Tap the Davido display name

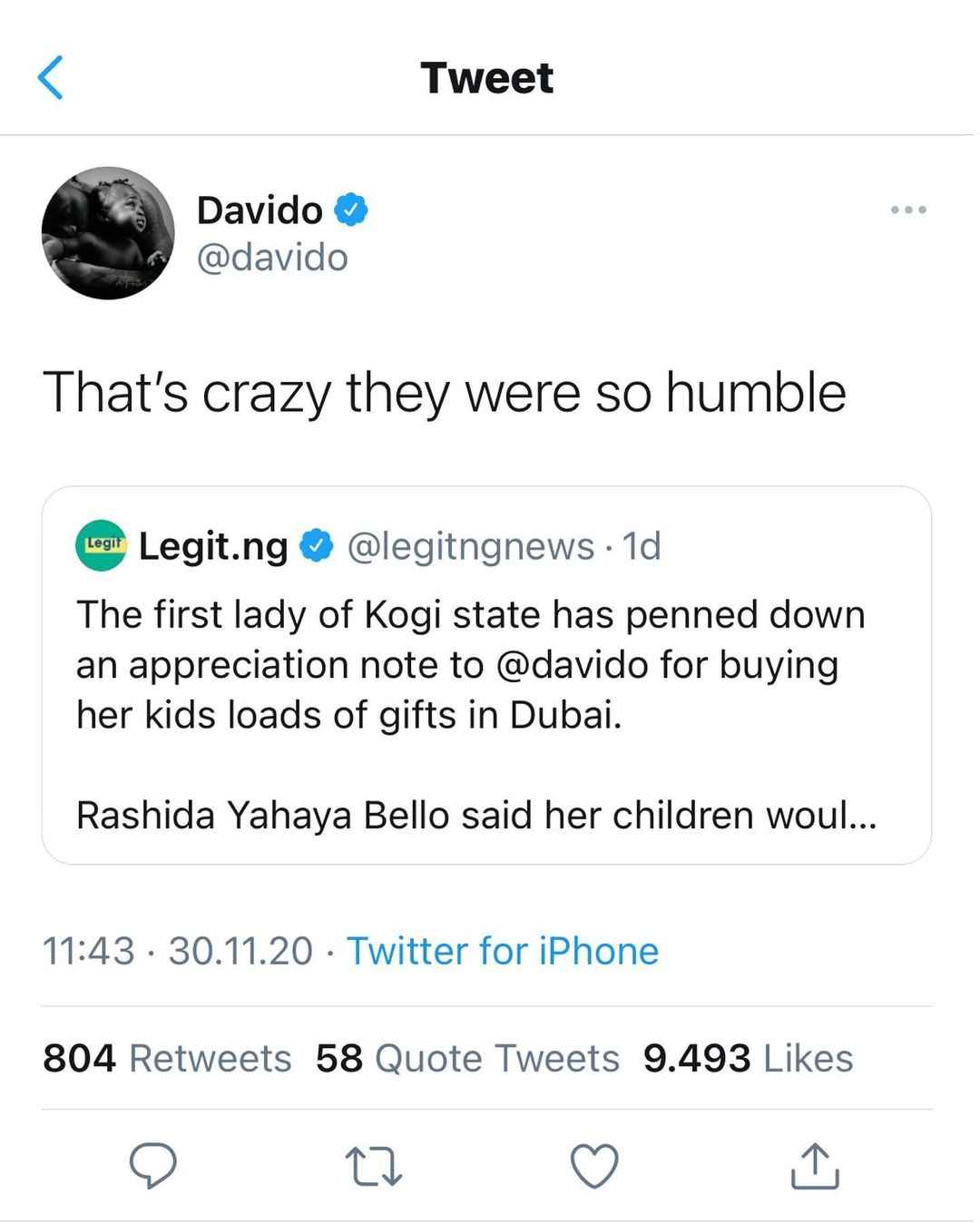260,210
